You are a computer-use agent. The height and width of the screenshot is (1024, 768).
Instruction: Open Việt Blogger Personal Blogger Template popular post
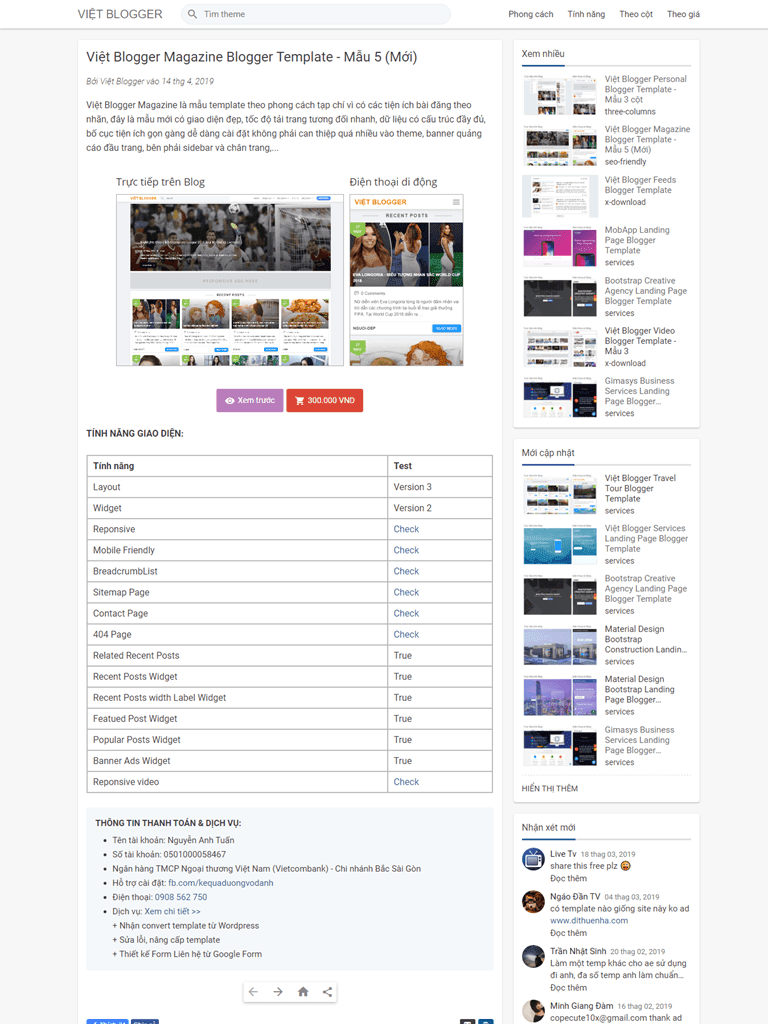click(646, 89)
